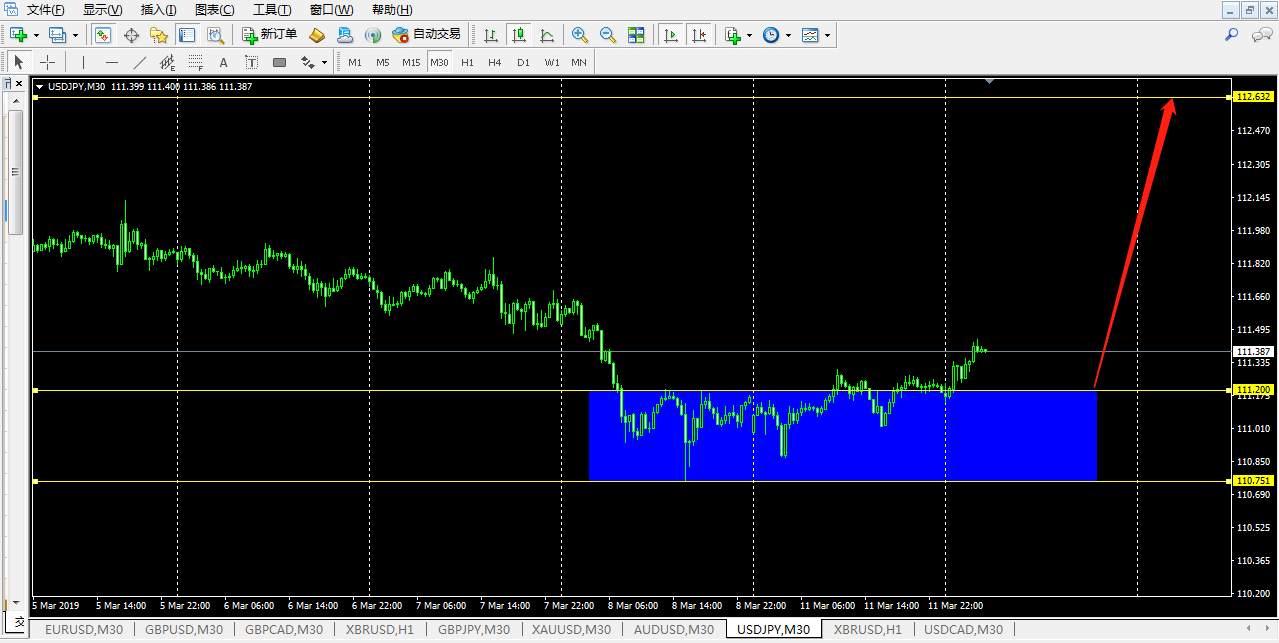The height and width of the screenshot is (643, 1279).
Task: Open the USDJPY chart title menu triangle
Action: [39, 87]
